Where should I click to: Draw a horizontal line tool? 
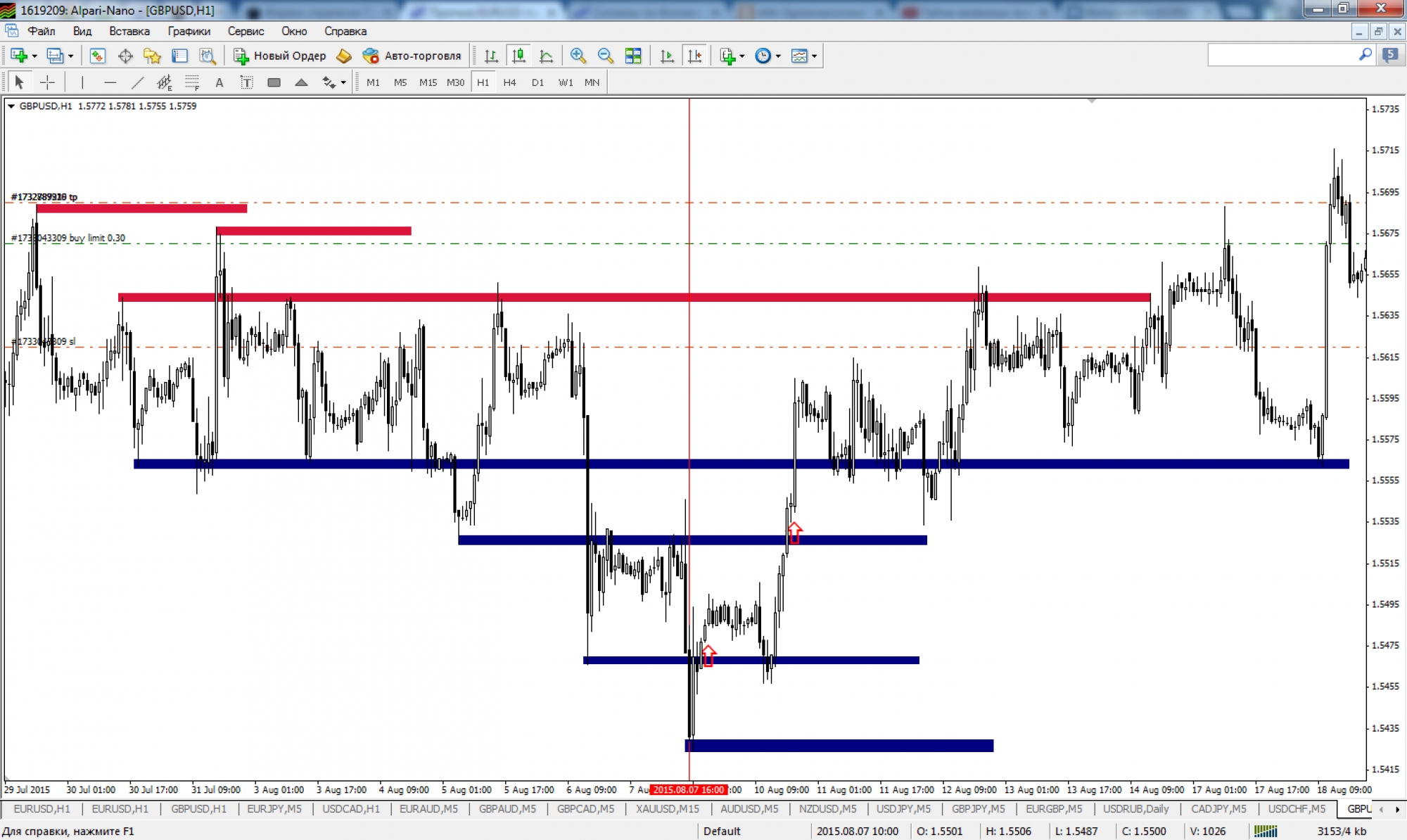[x=110, y=82]
